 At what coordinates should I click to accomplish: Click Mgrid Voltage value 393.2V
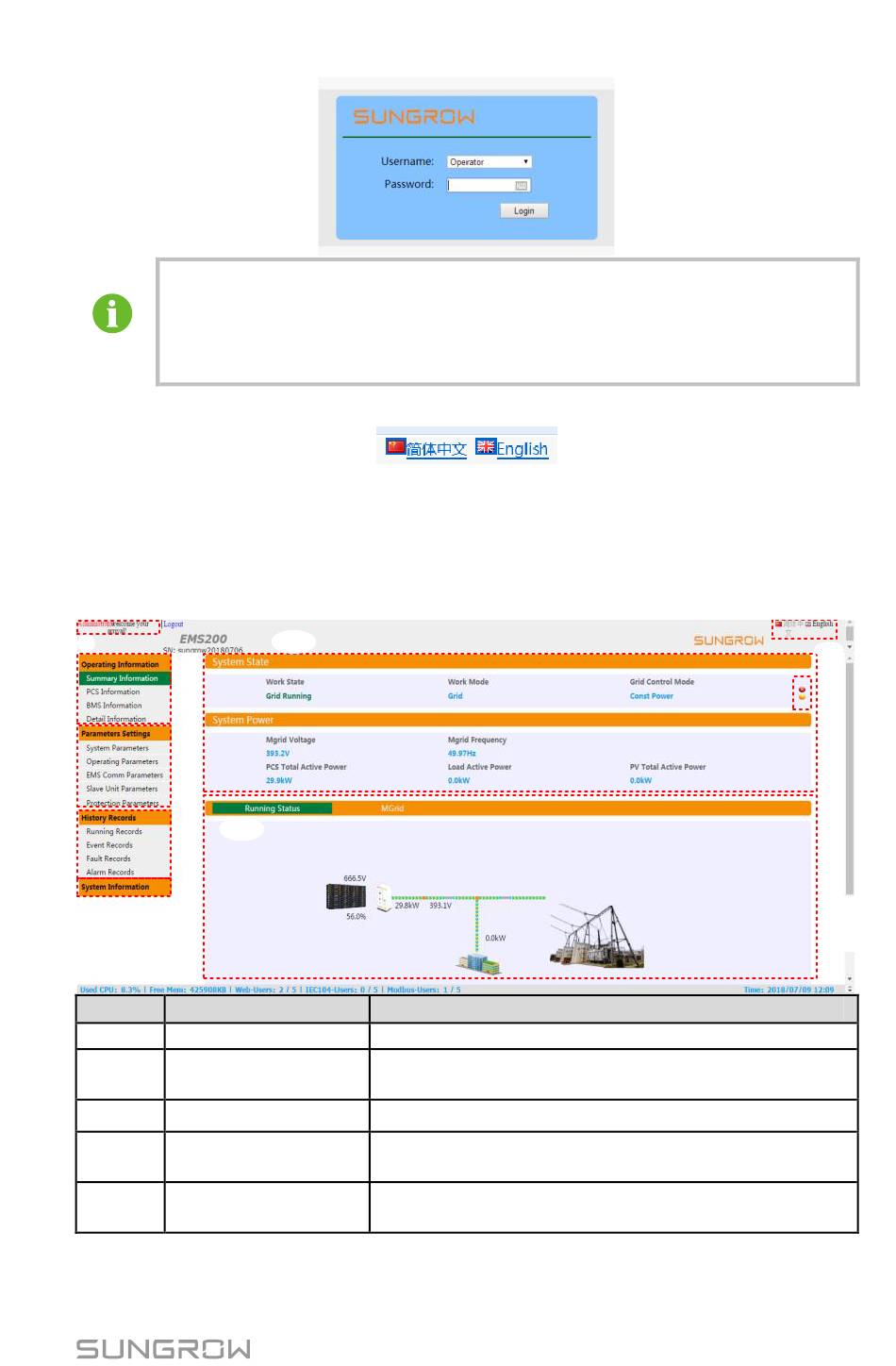click(277, 754)
